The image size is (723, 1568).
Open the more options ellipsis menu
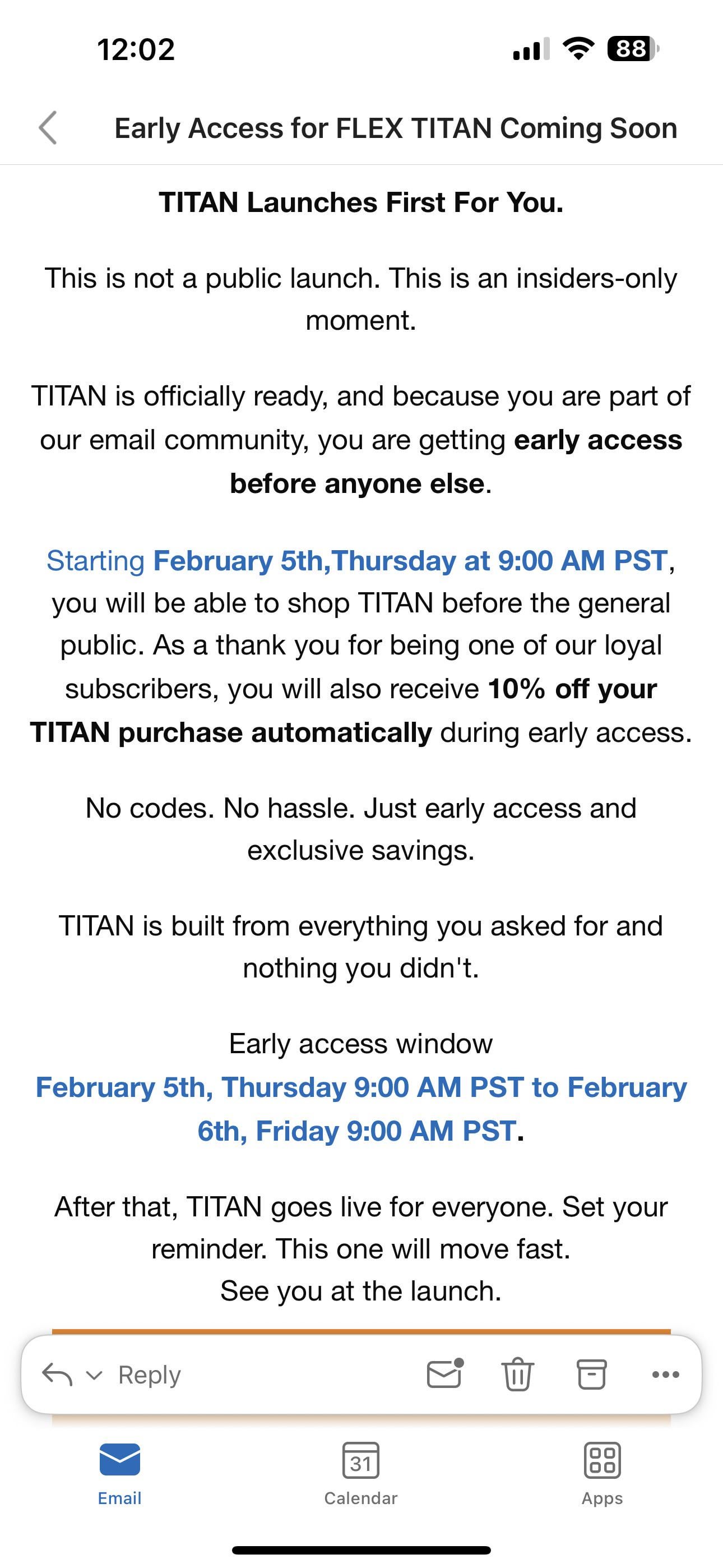(665, 1374)
